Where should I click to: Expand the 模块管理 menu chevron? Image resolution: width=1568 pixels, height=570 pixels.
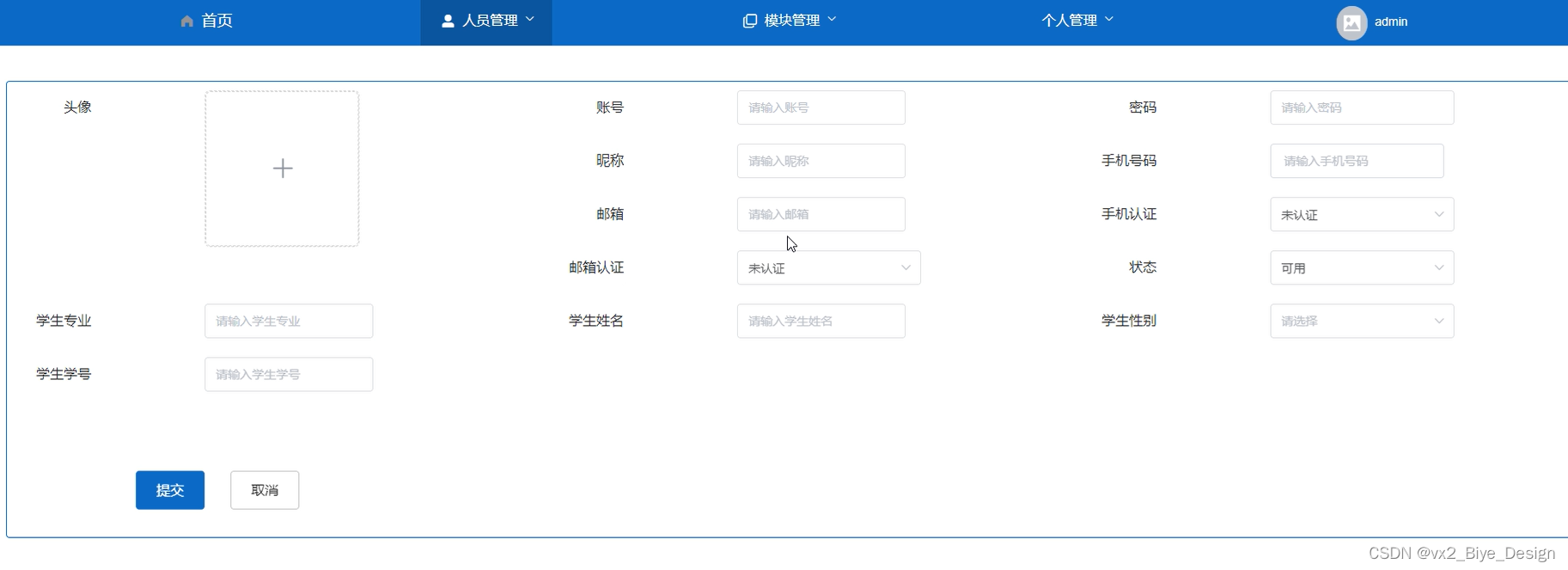(832, 19)
